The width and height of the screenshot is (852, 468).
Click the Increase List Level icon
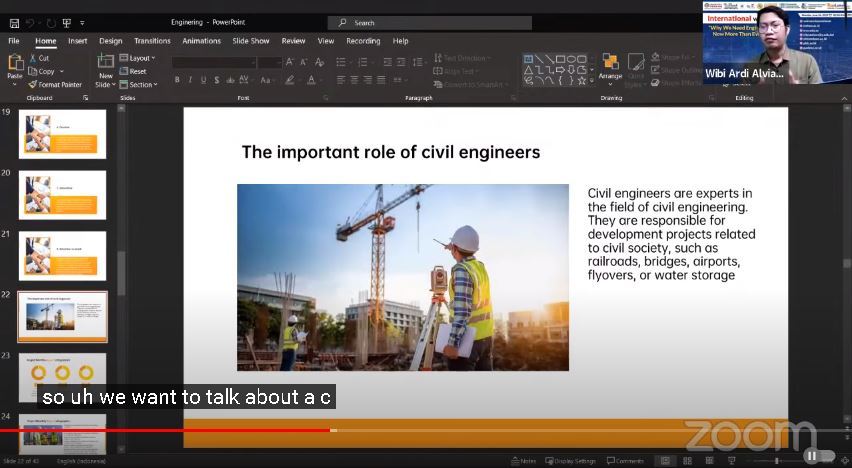click(x=402, y=63)
